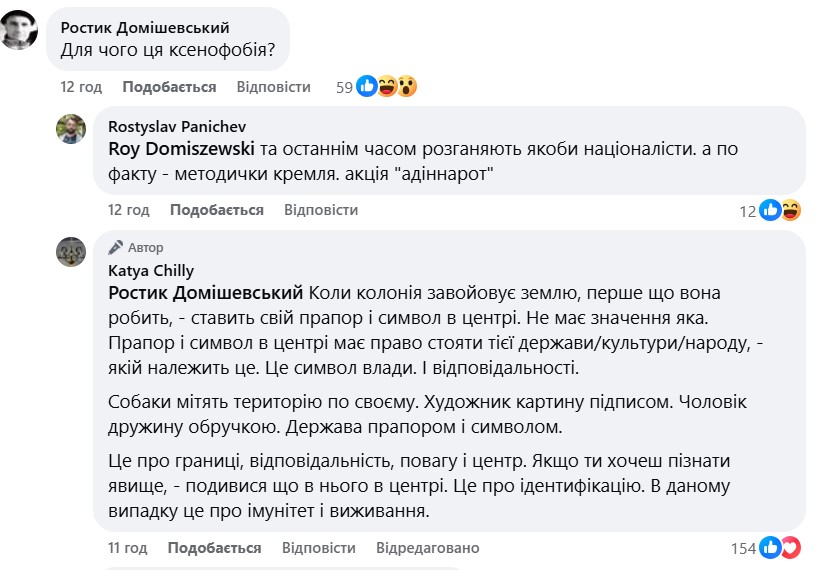Open the Відредаговано edit history link
830x570 pixels.
pyautogui.click(x=427, y=548)
